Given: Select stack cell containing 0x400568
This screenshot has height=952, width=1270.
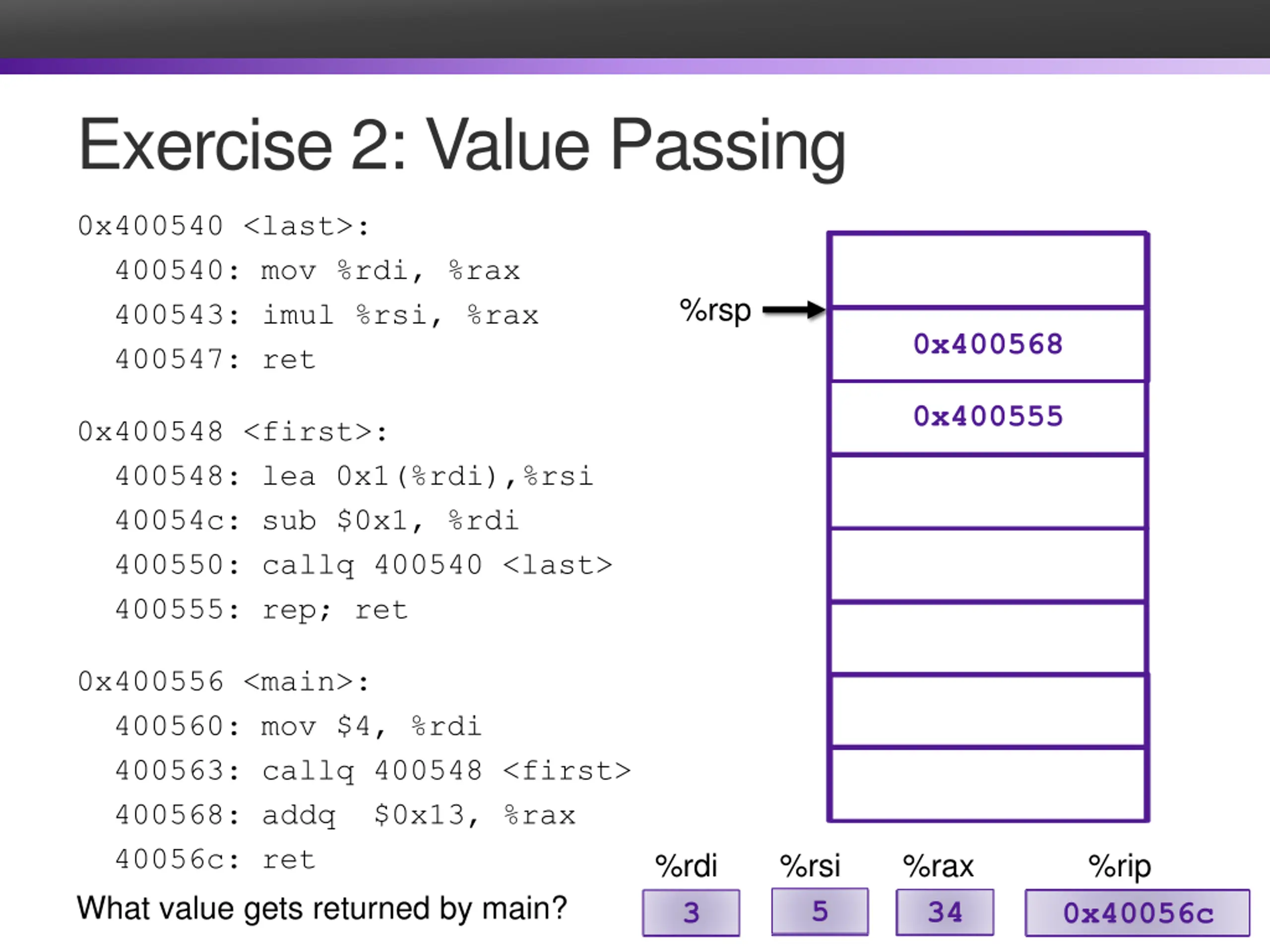Looking at the screenshot, I should pyautogui.click(x=988, y=344).
